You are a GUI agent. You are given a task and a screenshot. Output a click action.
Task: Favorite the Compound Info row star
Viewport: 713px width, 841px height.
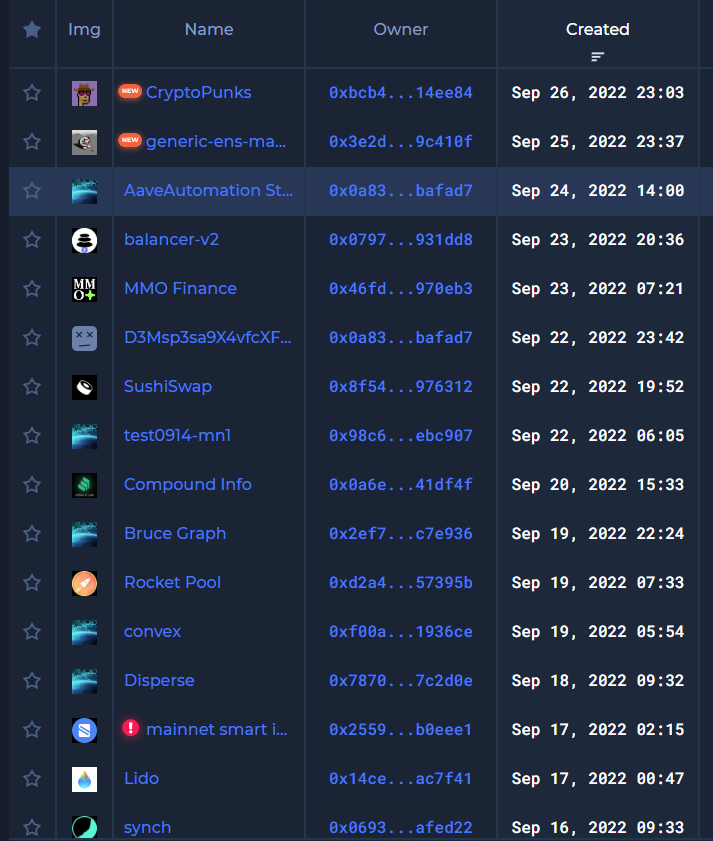tap(32, 485)
